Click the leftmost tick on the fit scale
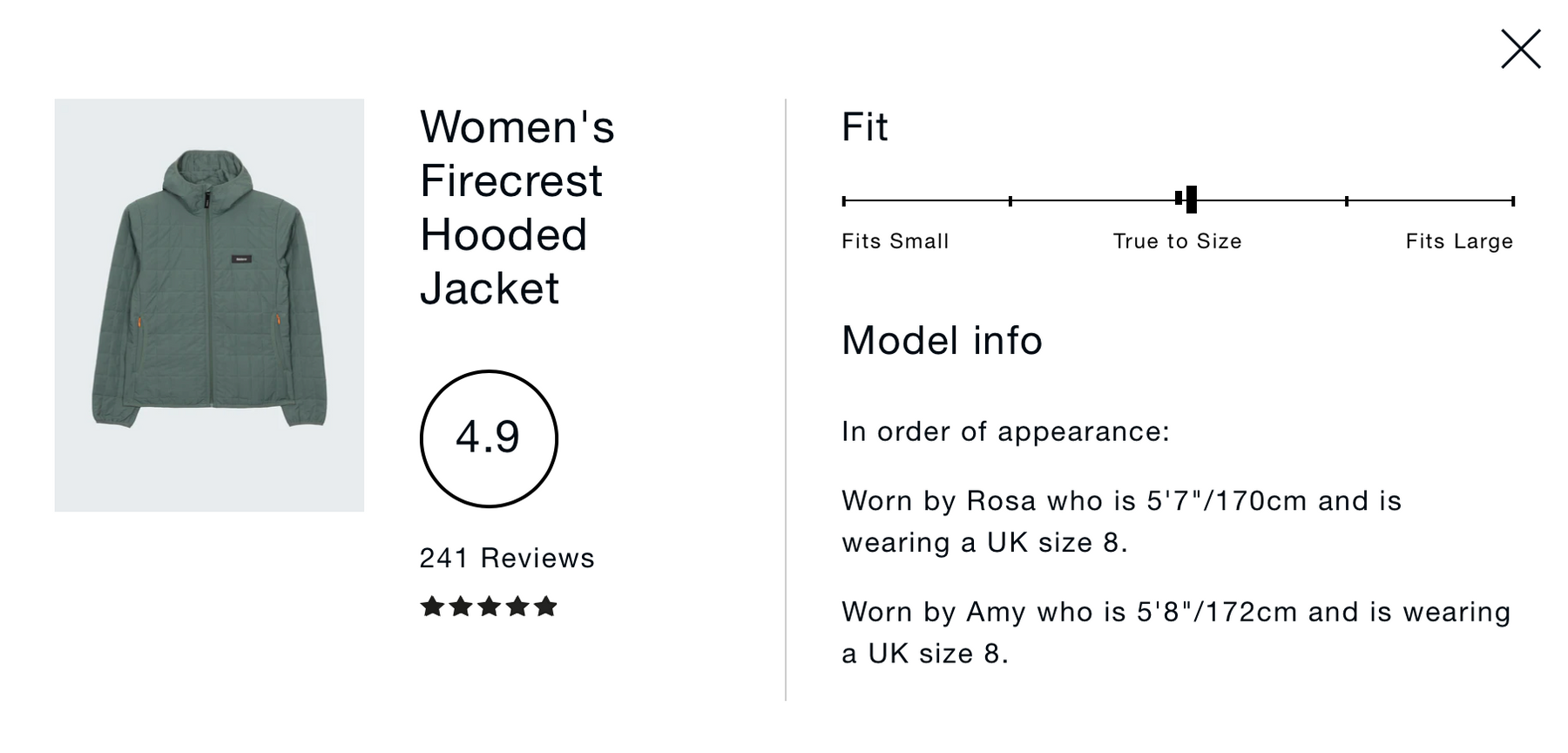The image size is (1568, 753). pos(844,201)
